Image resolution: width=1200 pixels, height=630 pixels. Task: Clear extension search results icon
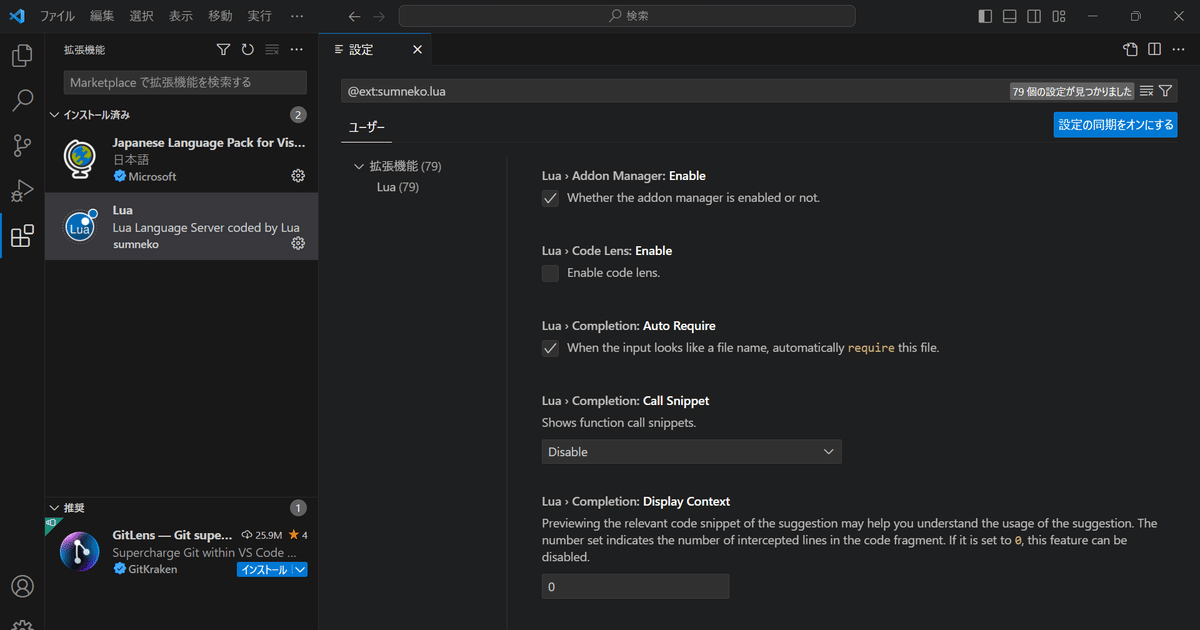coord(272,50)
